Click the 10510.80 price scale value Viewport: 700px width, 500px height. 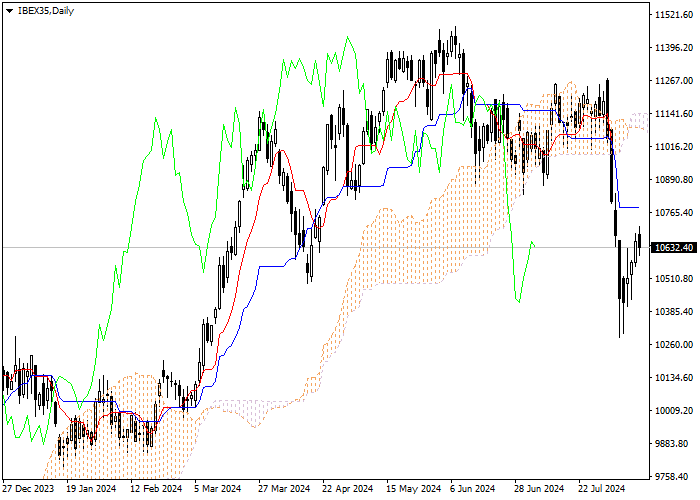(674, 279)
